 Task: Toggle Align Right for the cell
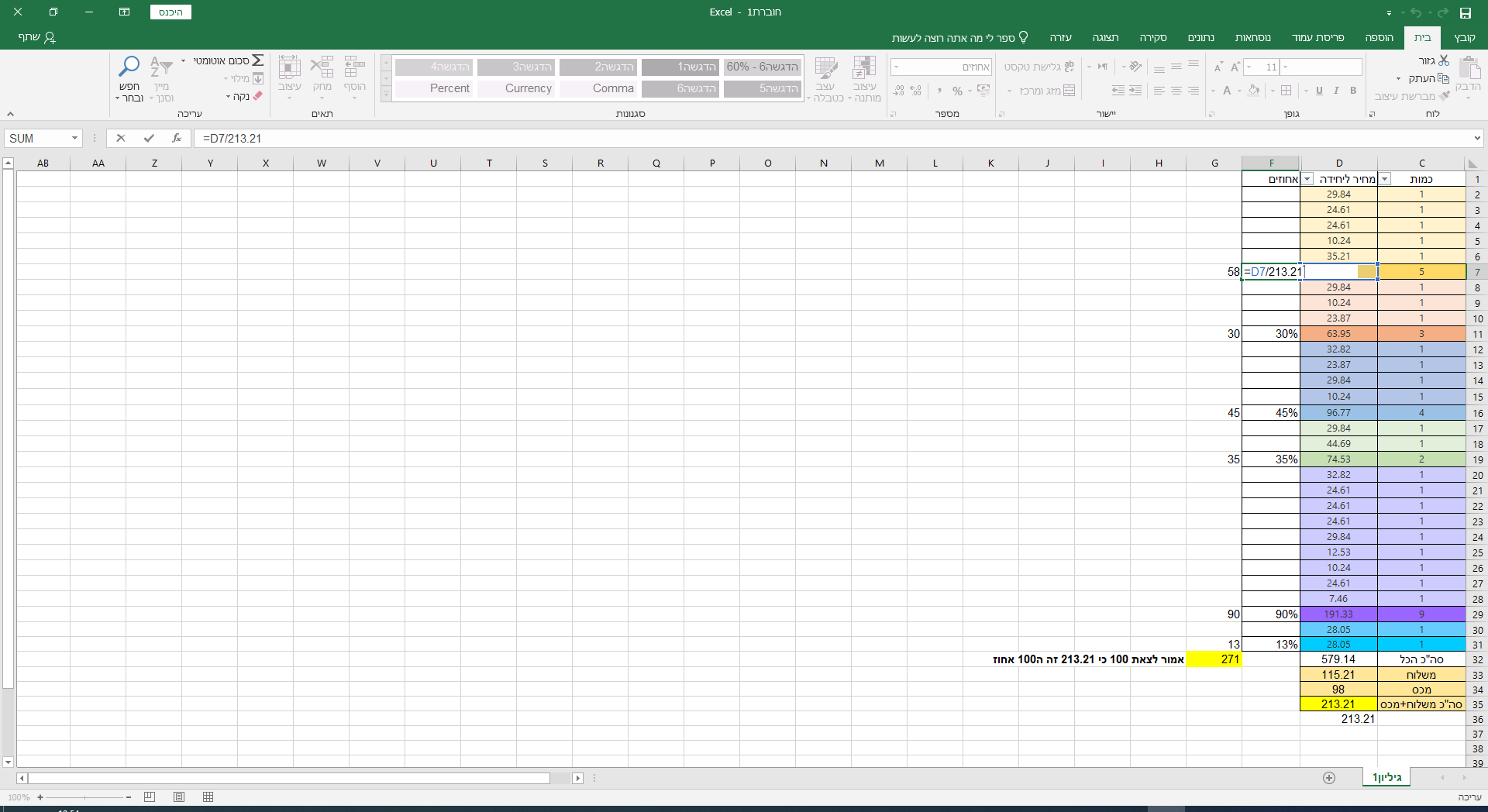(x=1193, y=91)
